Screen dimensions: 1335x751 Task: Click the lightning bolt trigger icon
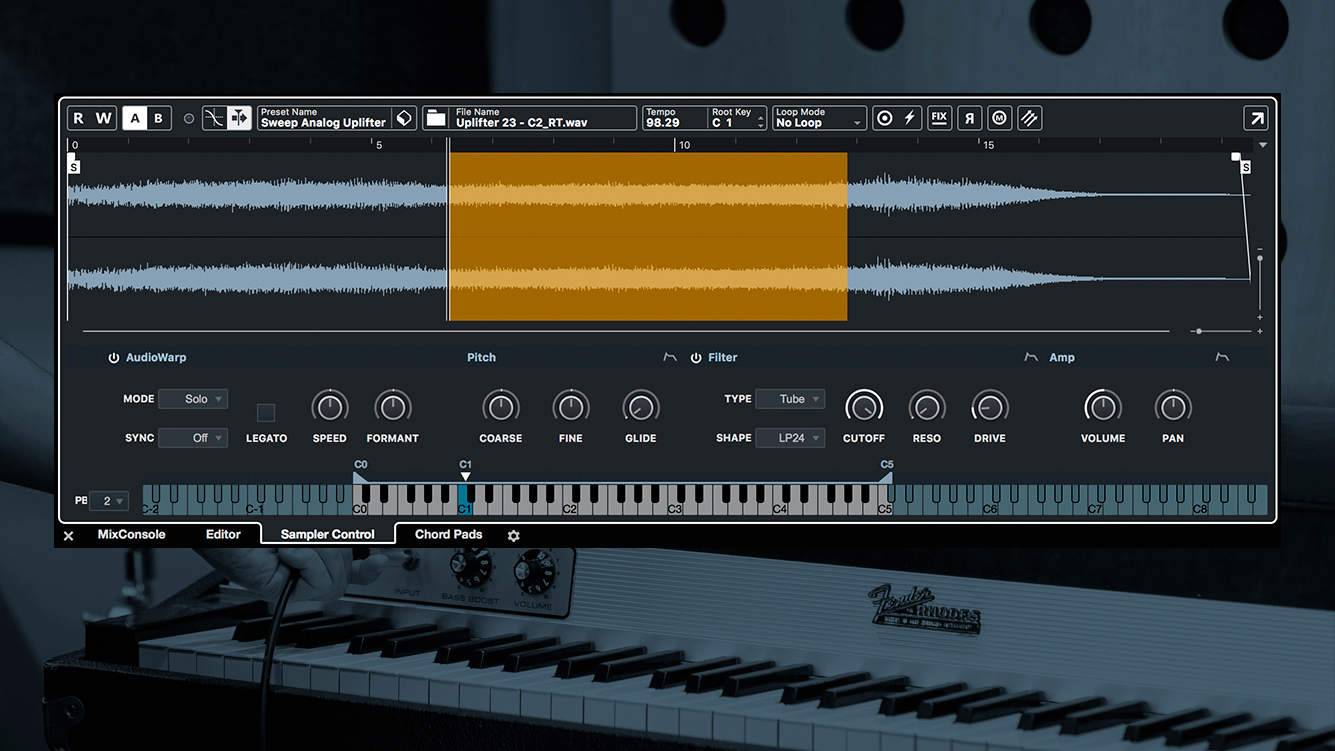(910, 118)
